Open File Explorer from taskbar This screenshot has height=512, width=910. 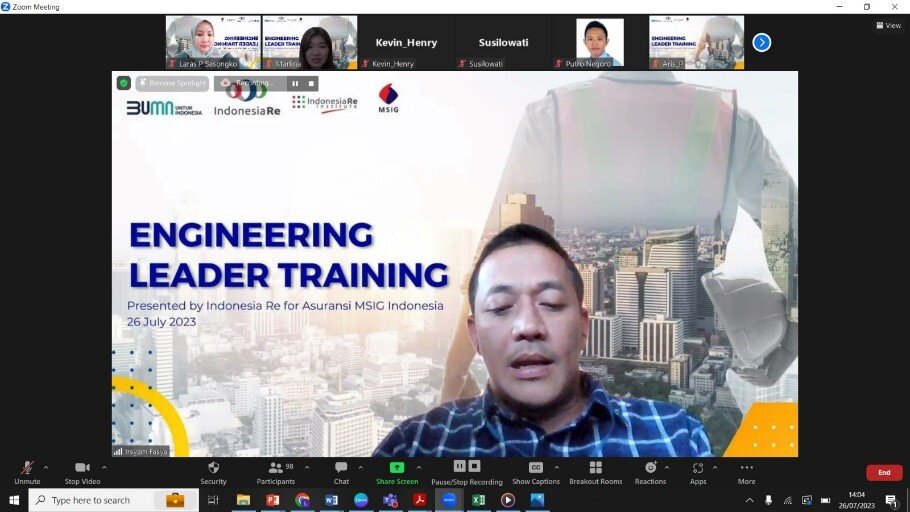(x=243, y=500)
